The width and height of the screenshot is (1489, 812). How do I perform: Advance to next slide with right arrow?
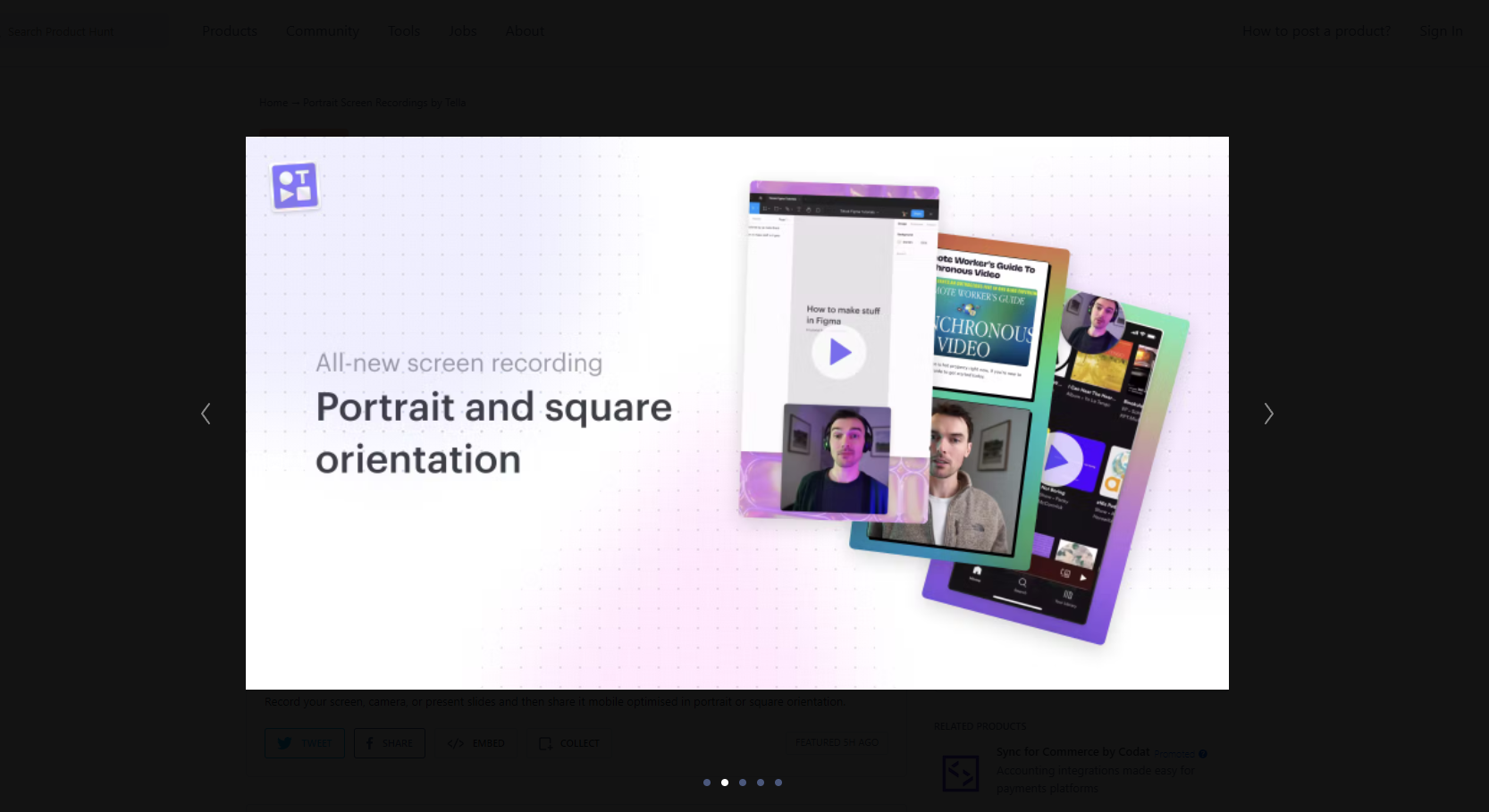1268,414
